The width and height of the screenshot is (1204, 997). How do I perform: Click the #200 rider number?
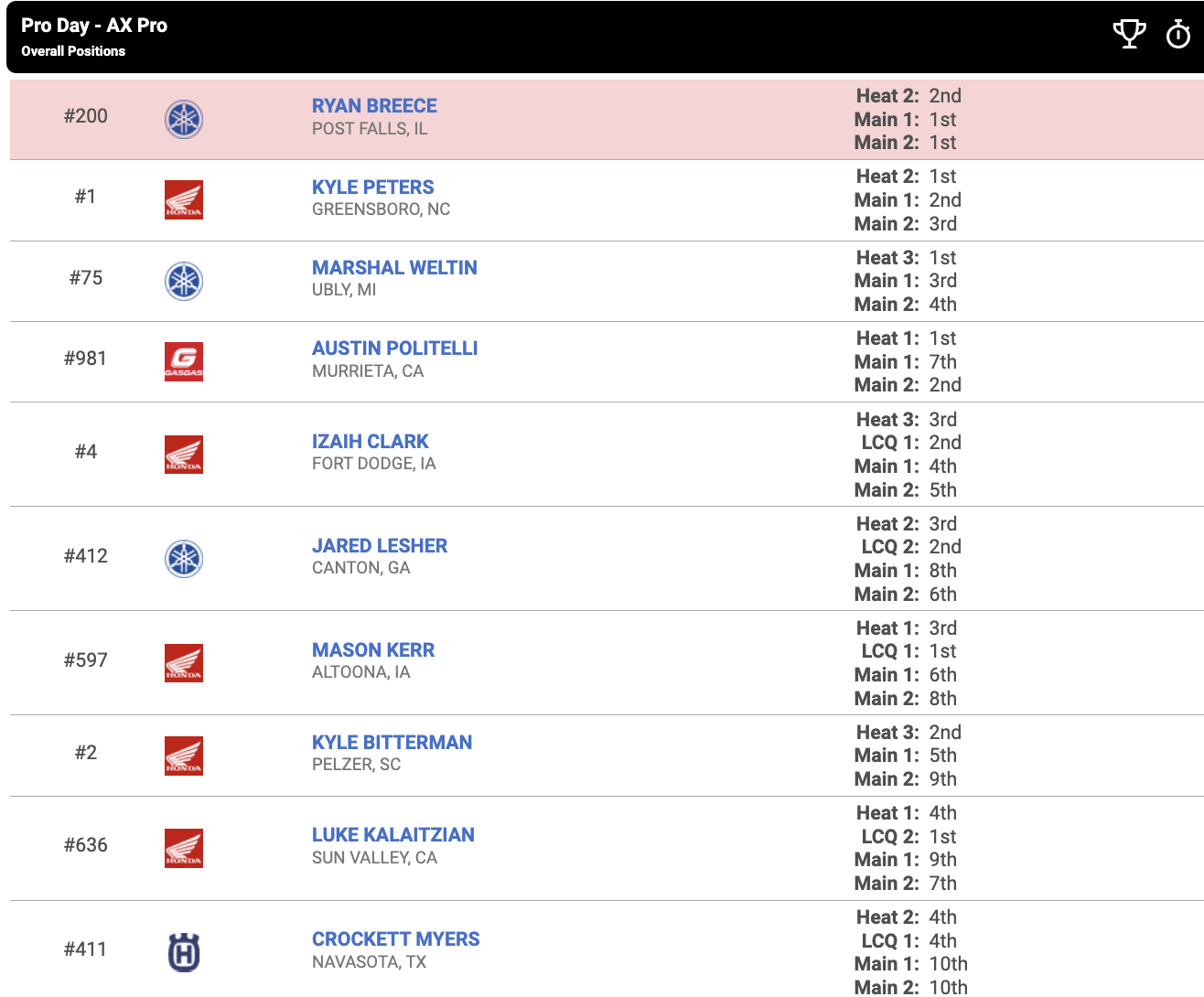pyautogui.click(x=86, y=116)
